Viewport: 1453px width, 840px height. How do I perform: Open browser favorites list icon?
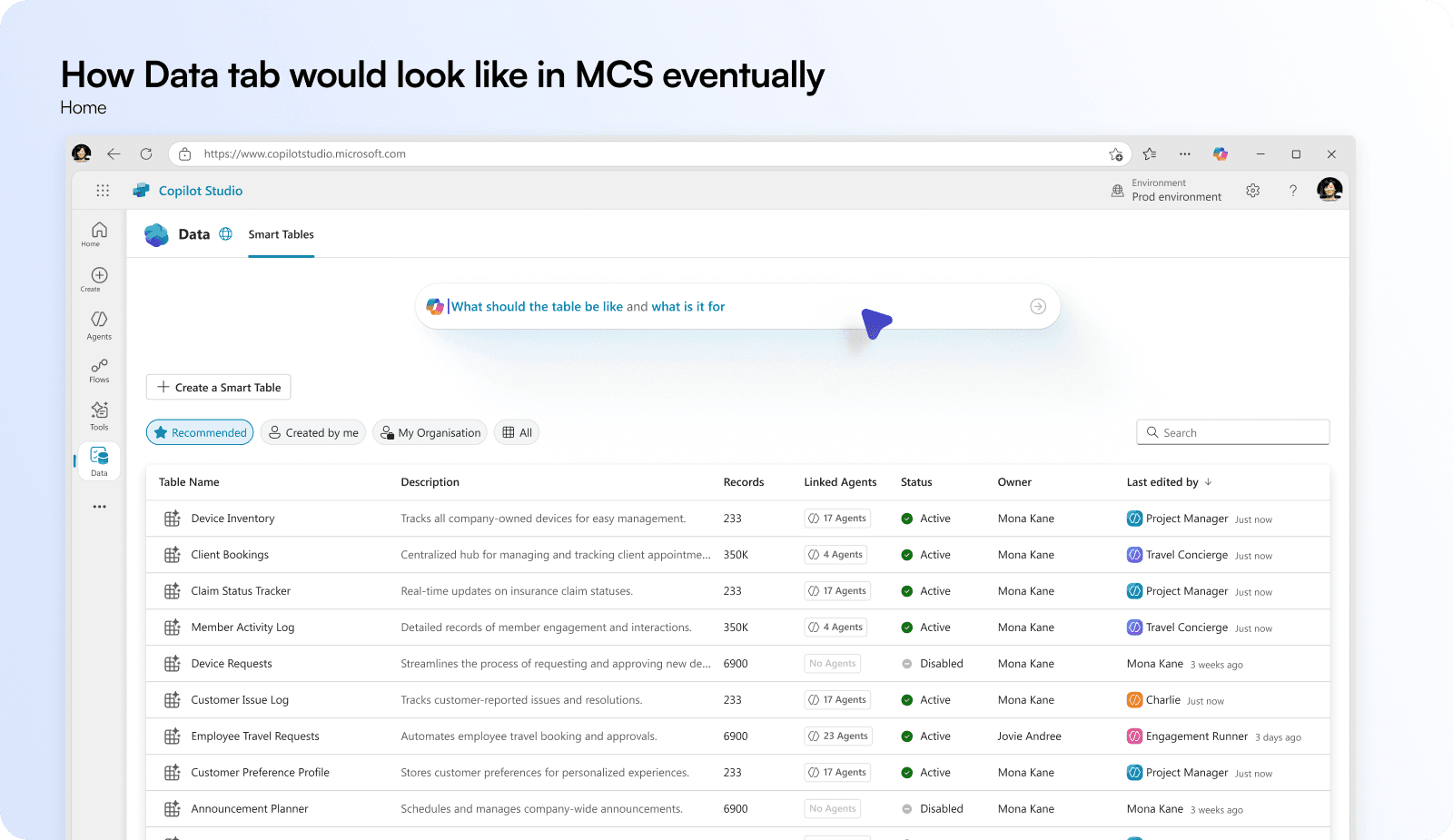(1150, 153)
